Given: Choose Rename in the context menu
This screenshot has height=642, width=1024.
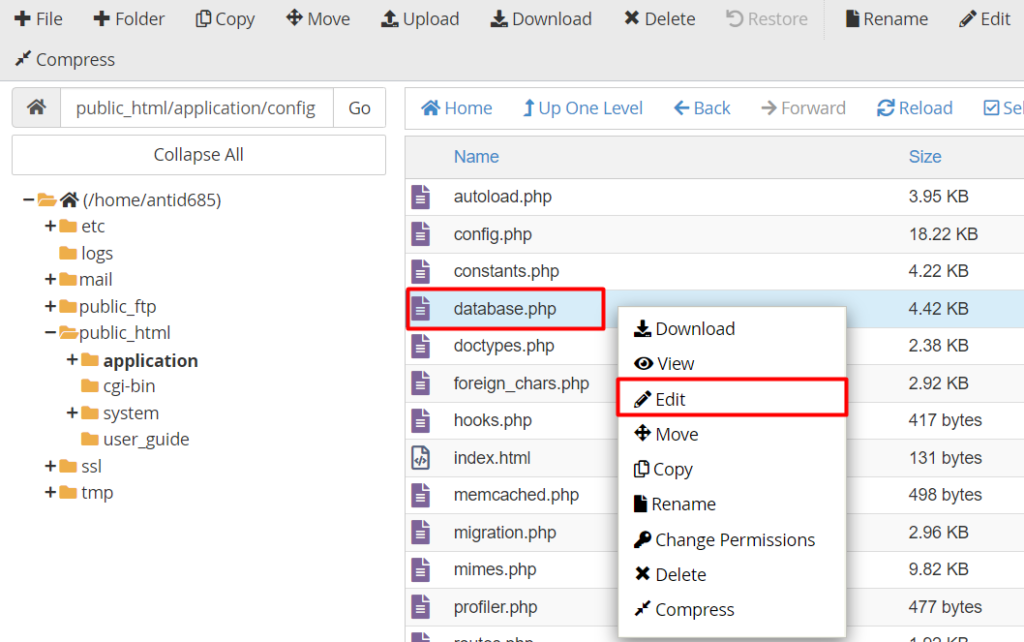Looking at the screenshot, I should pos(731,504).
